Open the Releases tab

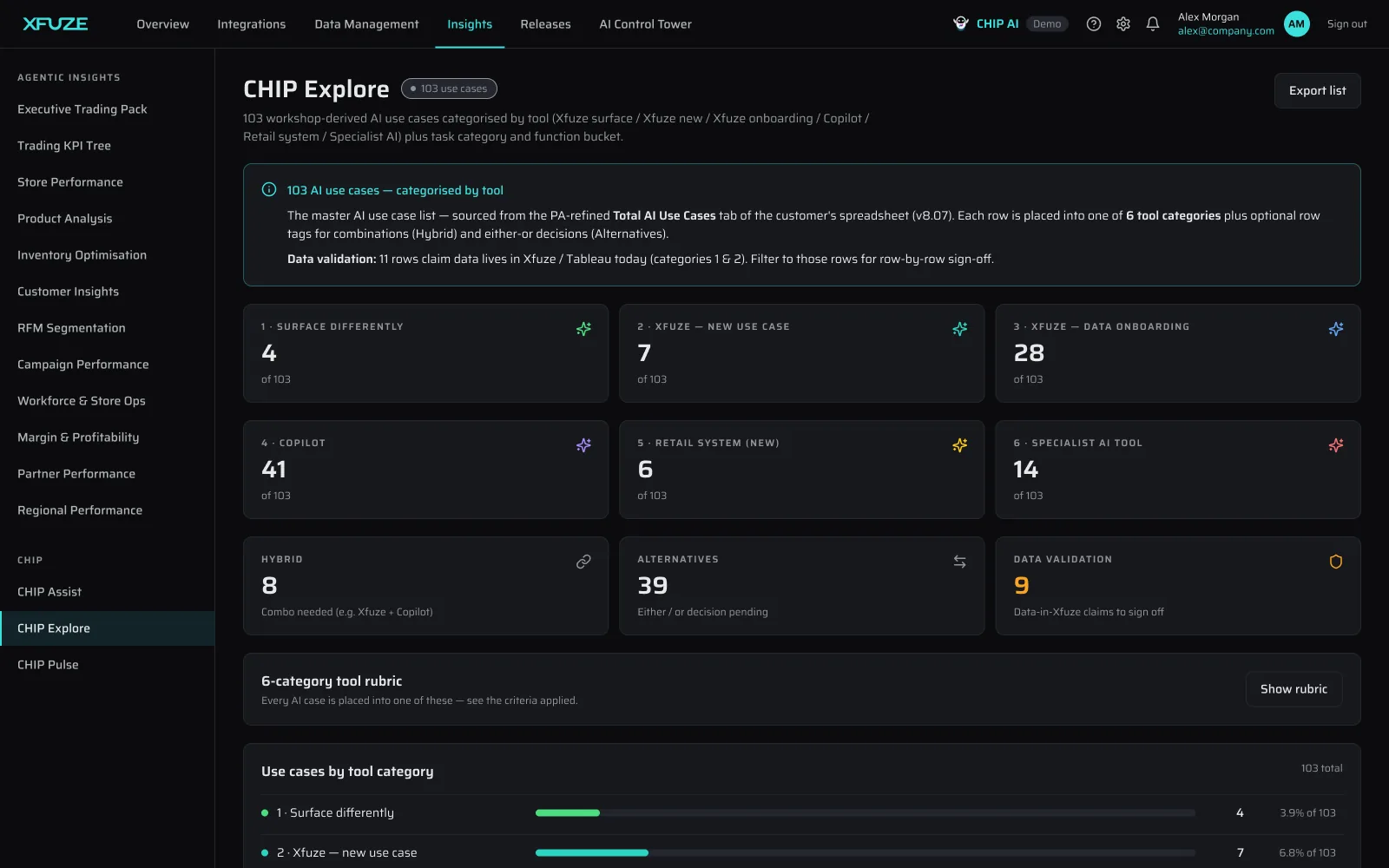(x=545, y=24)
